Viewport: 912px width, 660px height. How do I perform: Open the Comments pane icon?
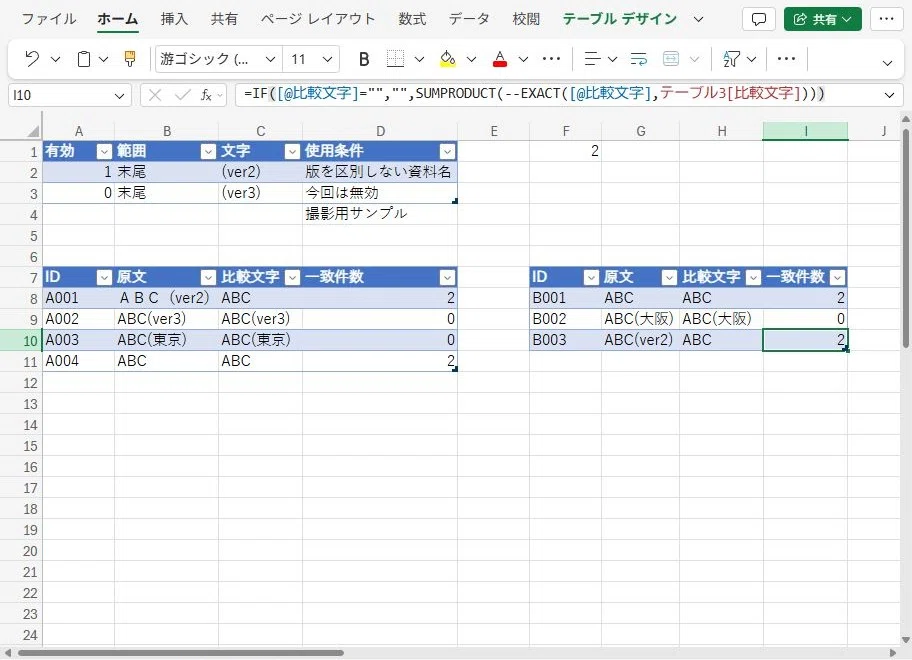pyautogui.click(x=758, y=19)
